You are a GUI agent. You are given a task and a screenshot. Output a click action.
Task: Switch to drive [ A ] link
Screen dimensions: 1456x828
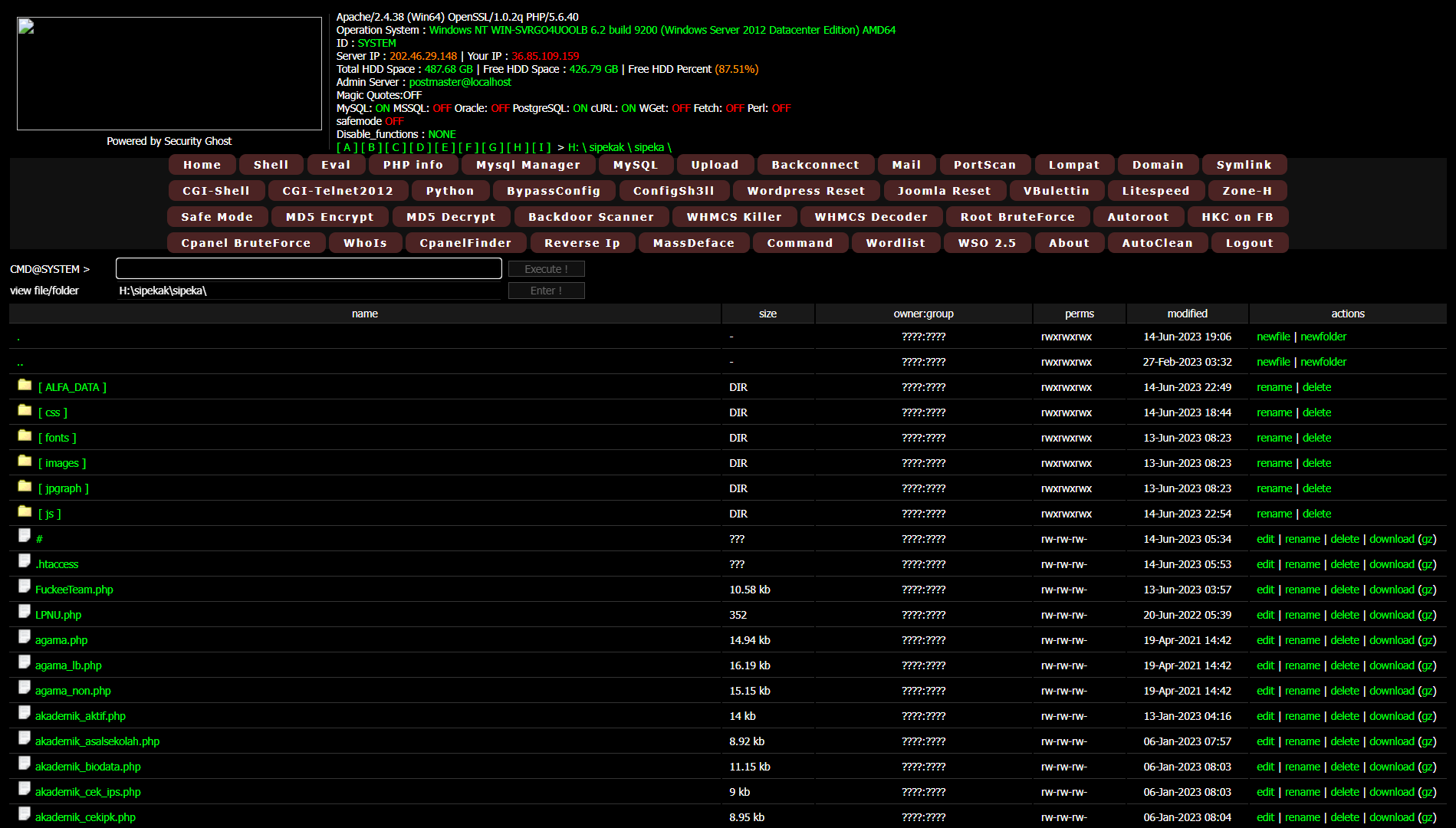click(347, 147)
